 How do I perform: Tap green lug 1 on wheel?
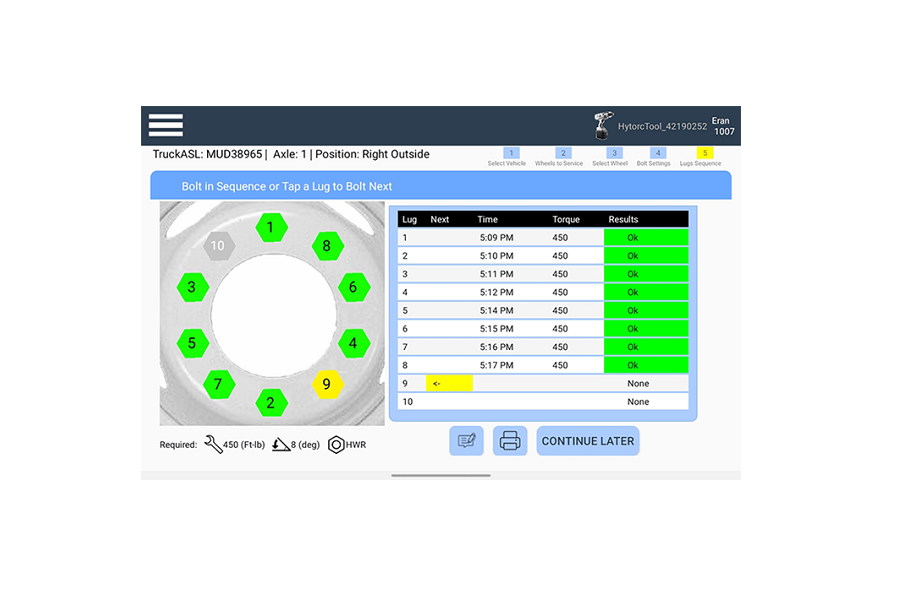click(x=270, y=228)
